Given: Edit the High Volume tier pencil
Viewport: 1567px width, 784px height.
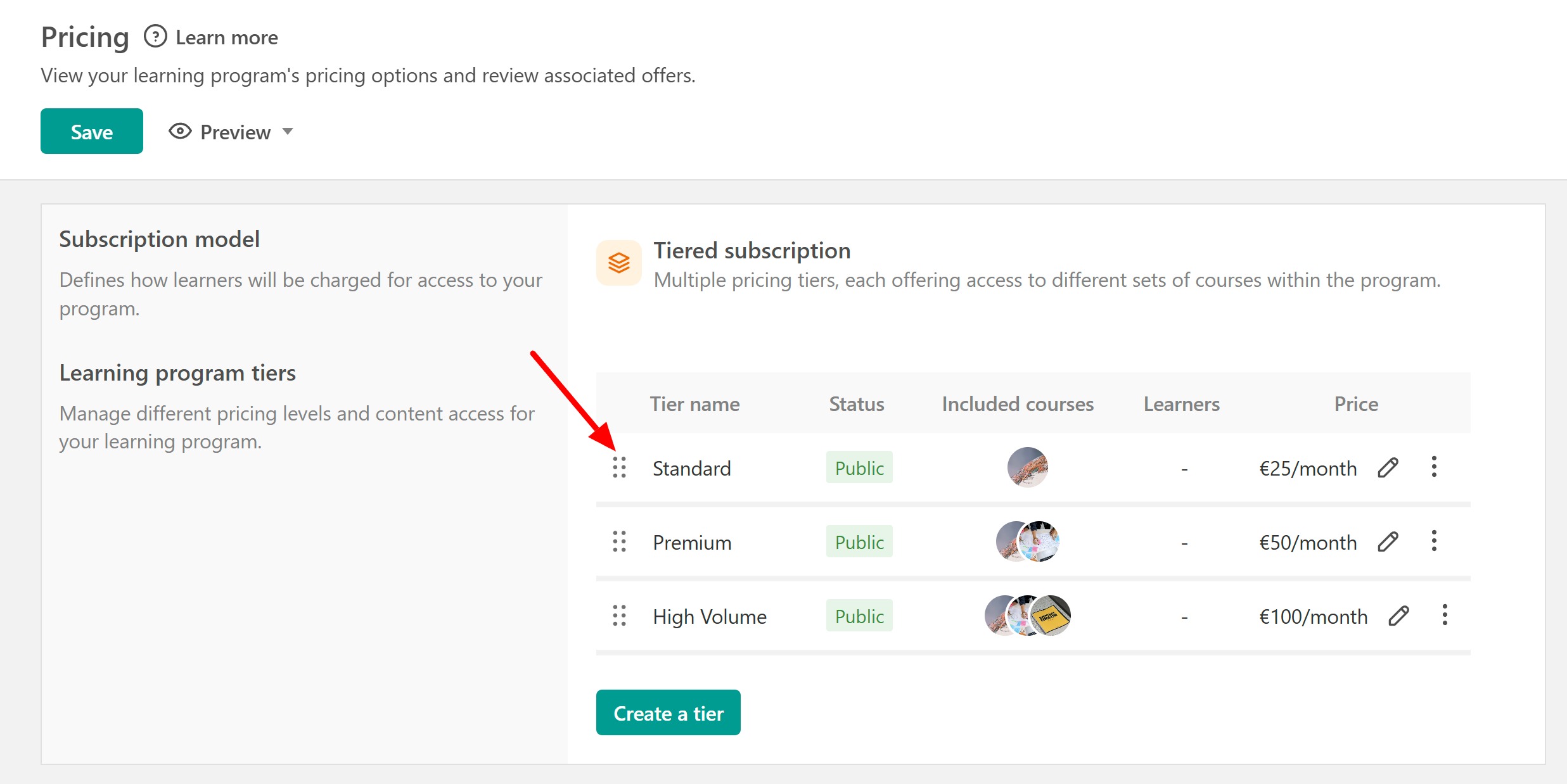Looking at the screenshot, I should pos(1398,616).
